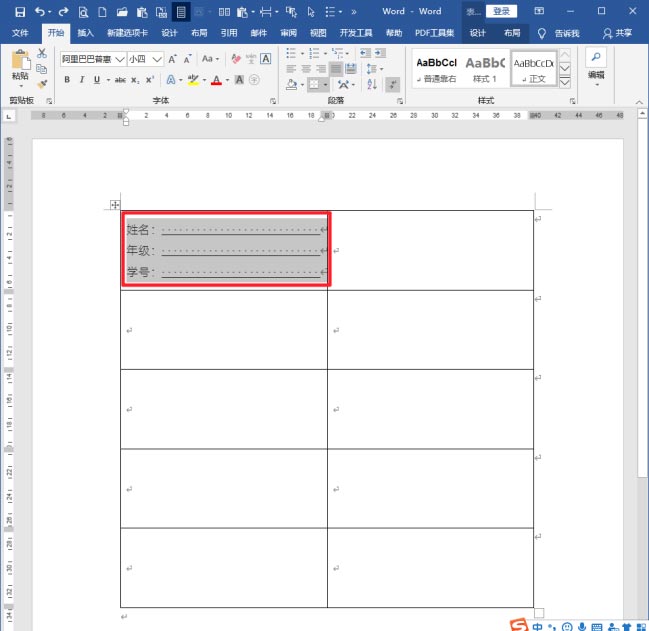Apply the 正文 (Normal) style
The image size is (649, 631).
(533, 70)
